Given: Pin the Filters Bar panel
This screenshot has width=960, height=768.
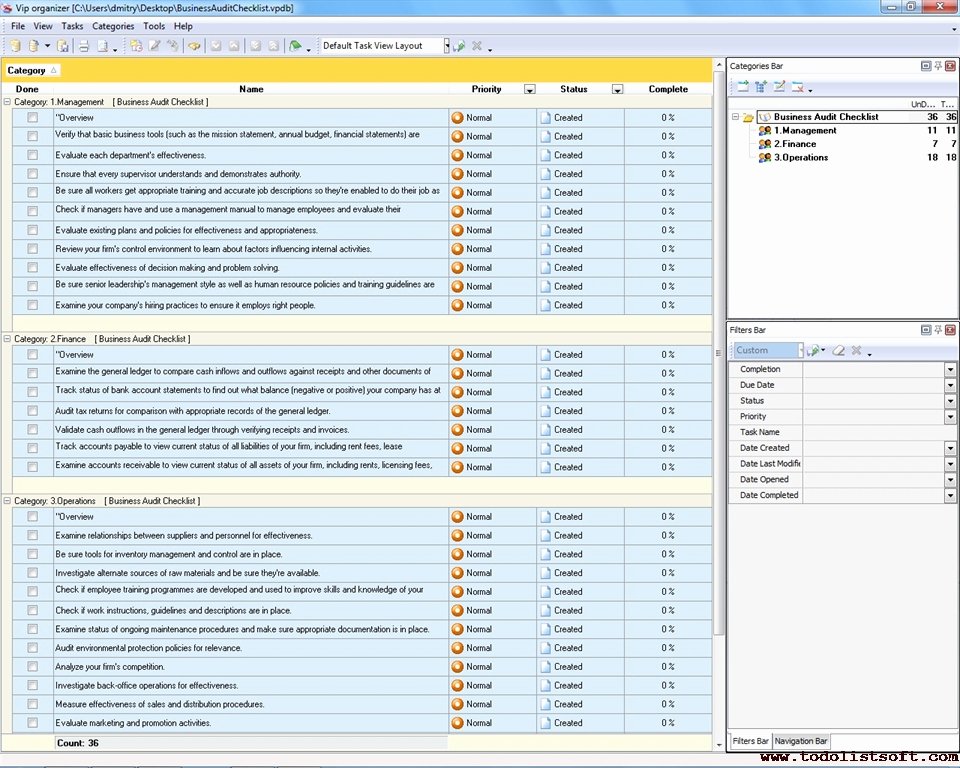Looking at the screenshot, I should (938, 329).
